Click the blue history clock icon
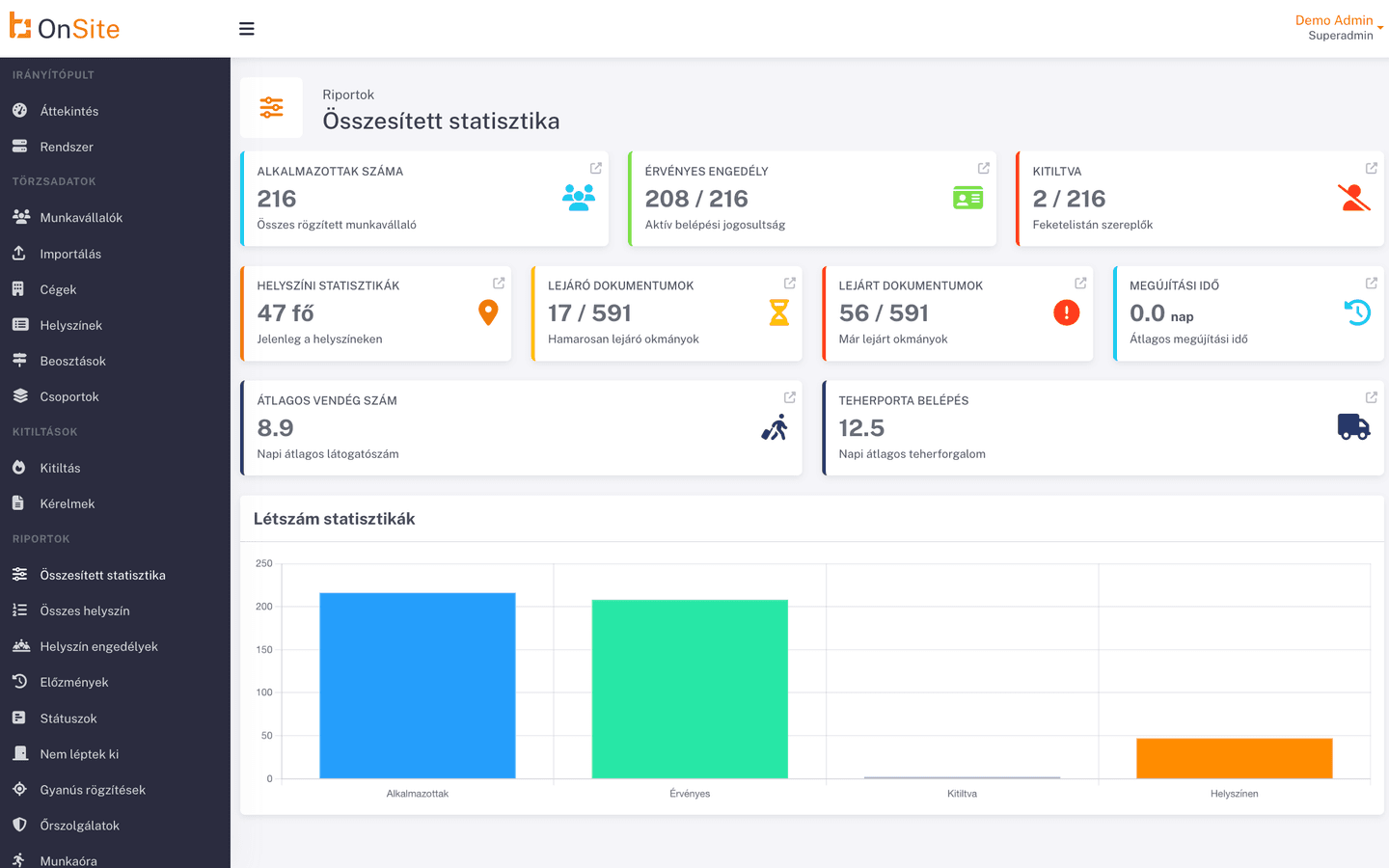Screen dimensions: 1389x868 click(1357, 312)
